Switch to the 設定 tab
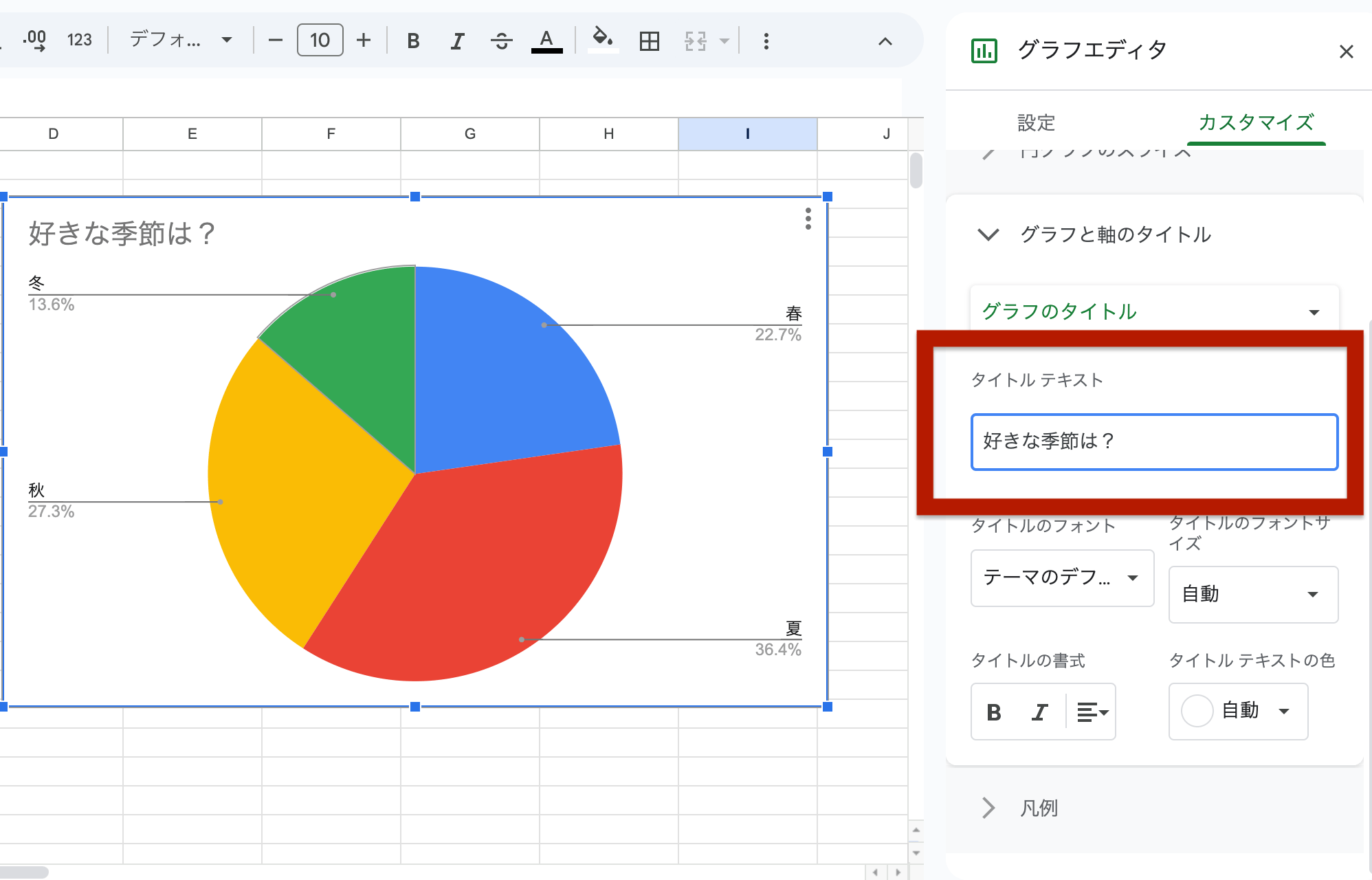Viewport: 1372px width, 880px height. [x=1037, y=123]
